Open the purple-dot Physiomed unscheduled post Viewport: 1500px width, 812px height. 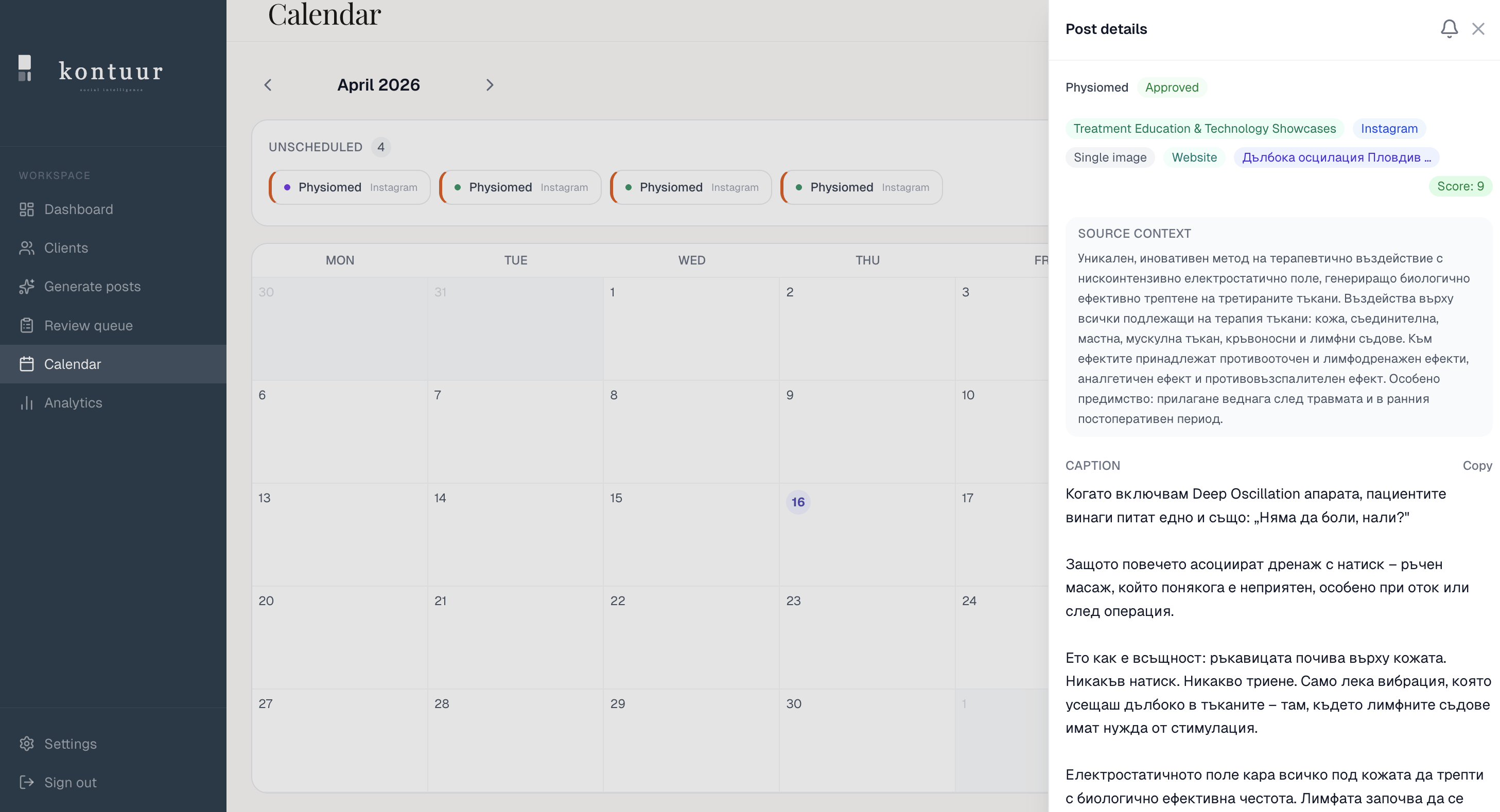click(x=350, y=187)
